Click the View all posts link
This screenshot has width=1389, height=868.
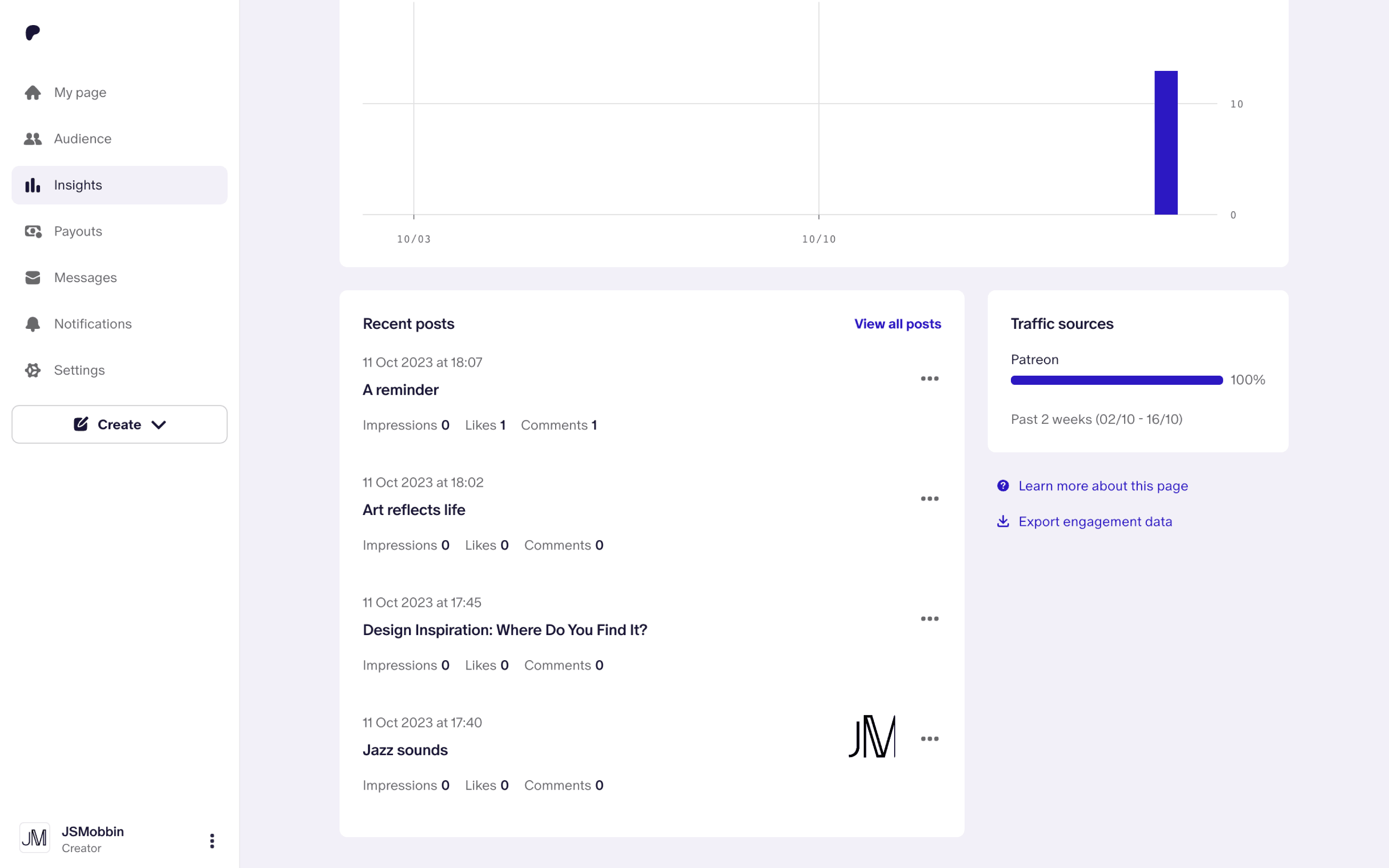(897, 324)
